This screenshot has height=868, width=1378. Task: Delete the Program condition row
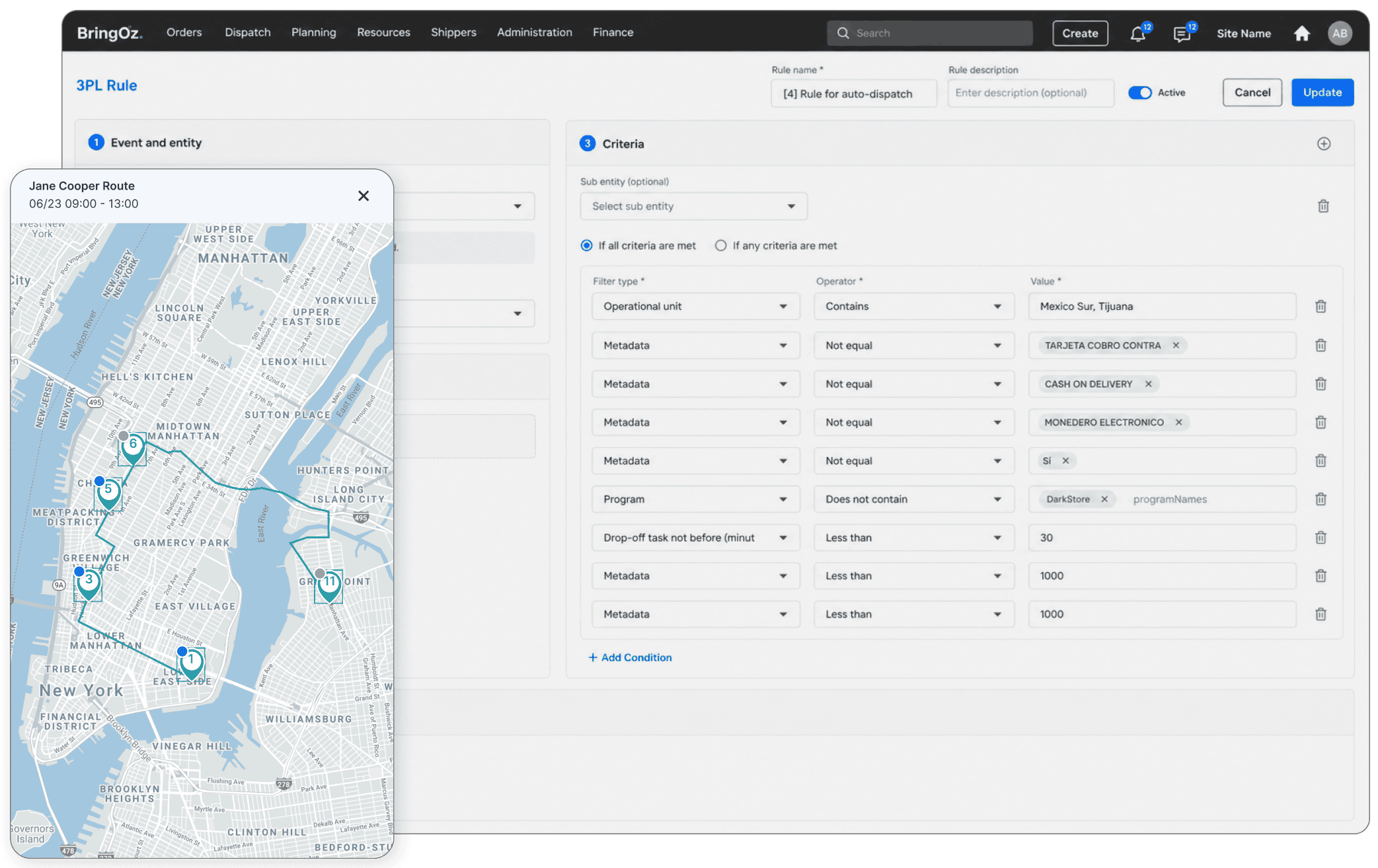tap(1321, 499)
